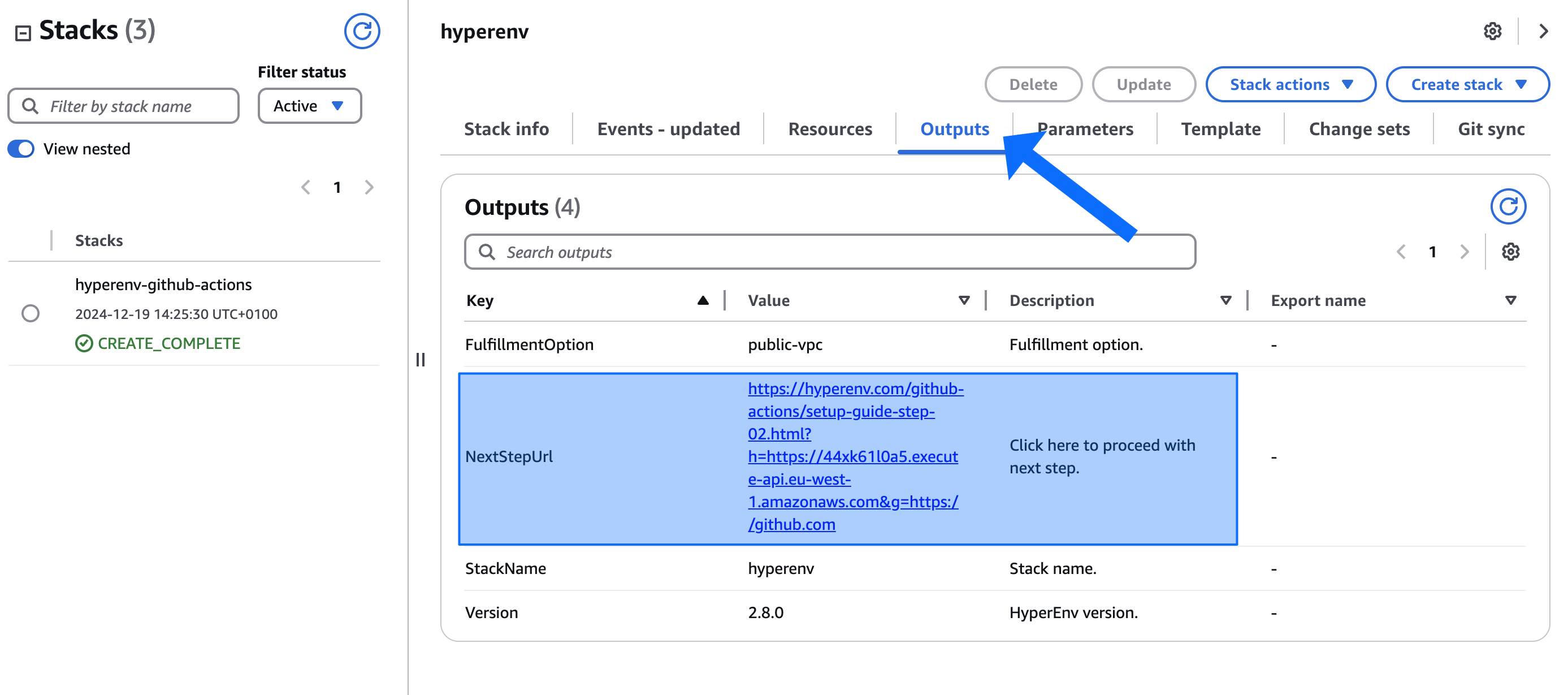Click the top-right chevron arrow next to gear

1543,31
